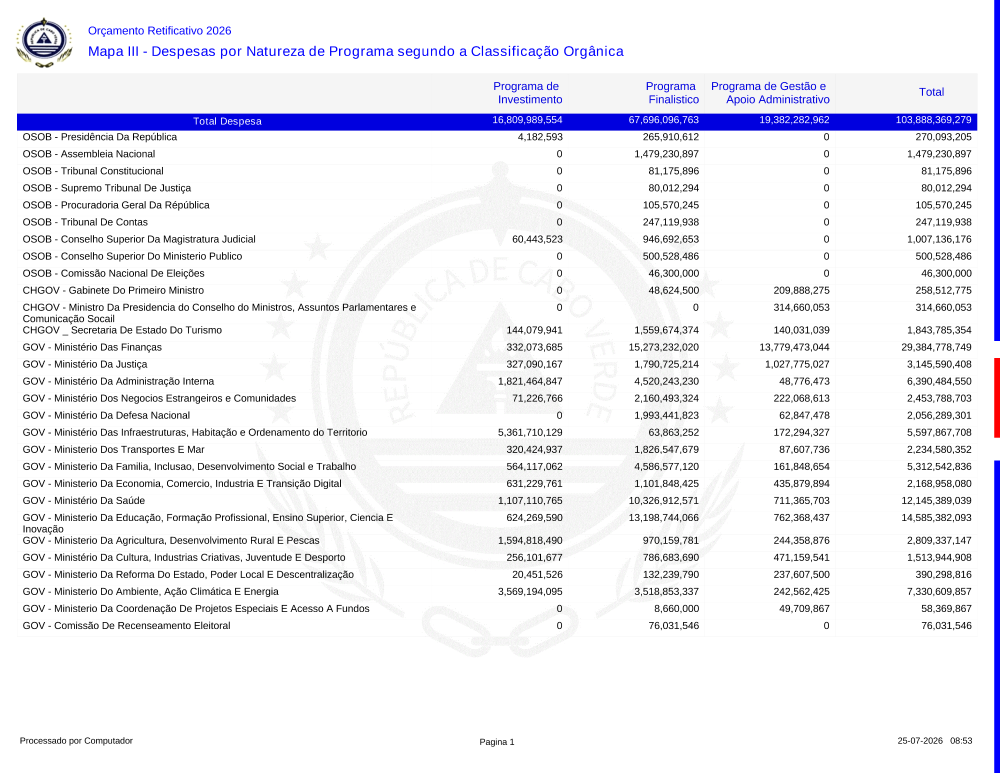Click Administração Interna total 6,390,484,550
Image resolution: width=1000 pixels, height=773 pixels.
939,381
